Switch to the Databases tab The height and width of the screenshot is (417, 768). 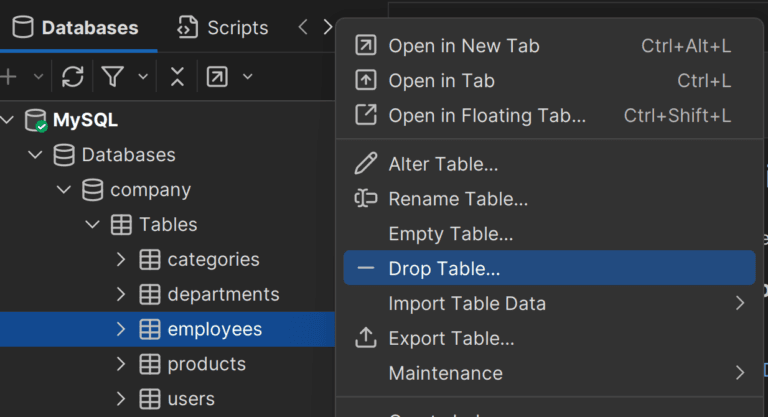[x=75, y=27]
